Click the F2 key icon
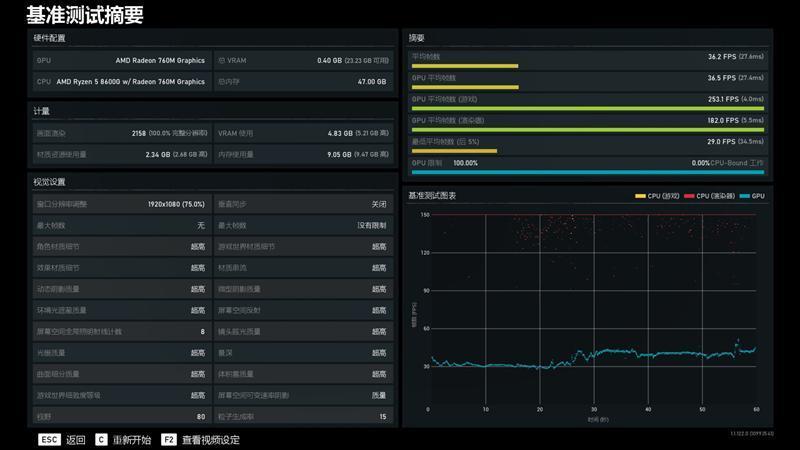The height and width of the screenshot is (450, 800). pyautogui.click(x=168, y=439)
